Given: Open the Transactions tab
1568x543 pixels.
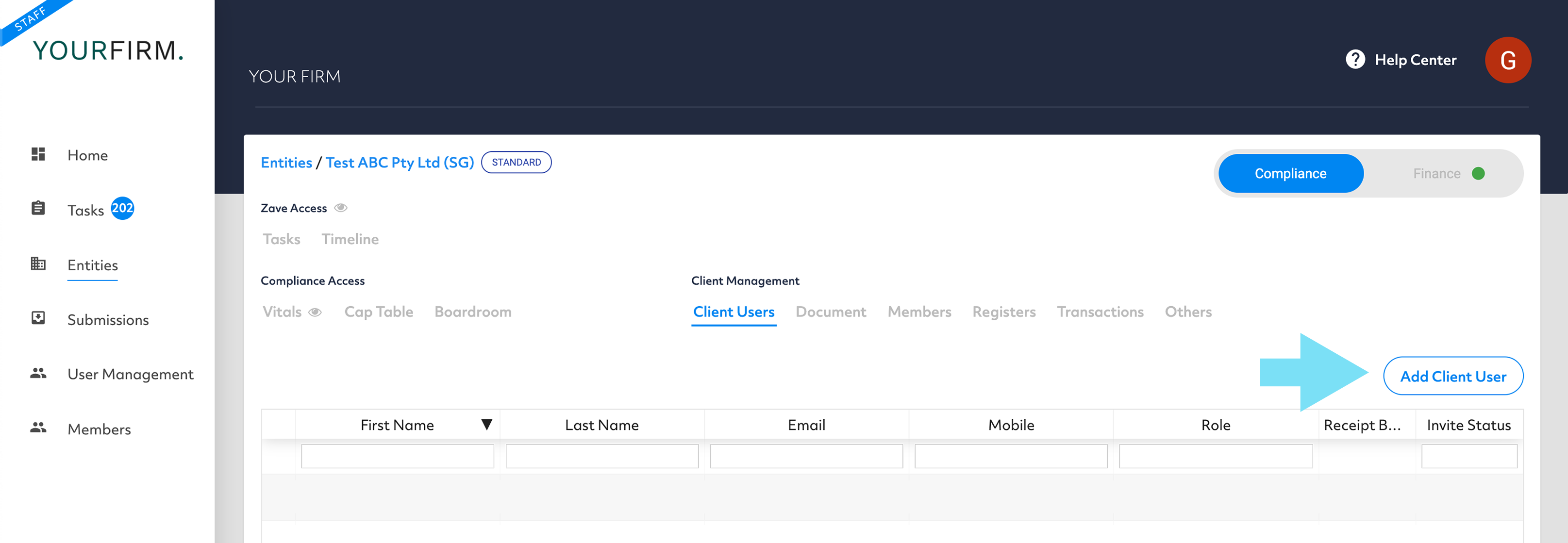Looking at the screenshot, I should click(1100, 312).
